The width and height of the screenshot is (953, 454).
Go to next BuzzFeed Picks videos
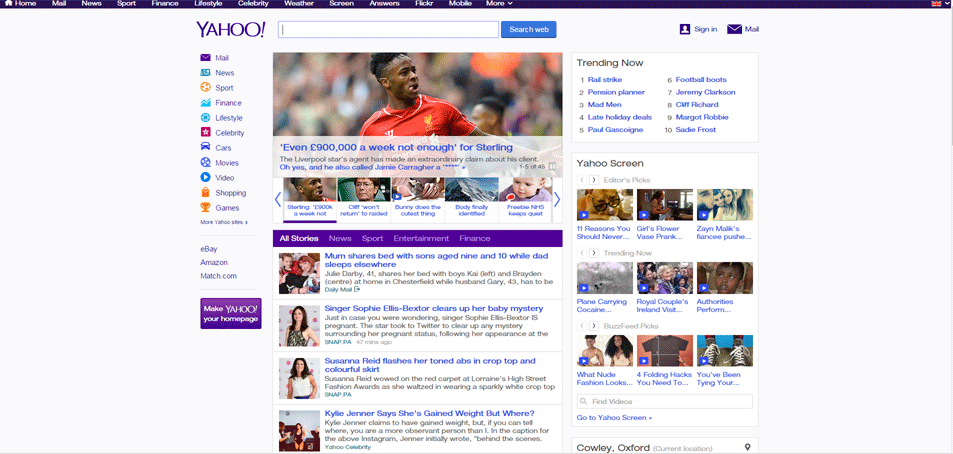tap(594, 326)
